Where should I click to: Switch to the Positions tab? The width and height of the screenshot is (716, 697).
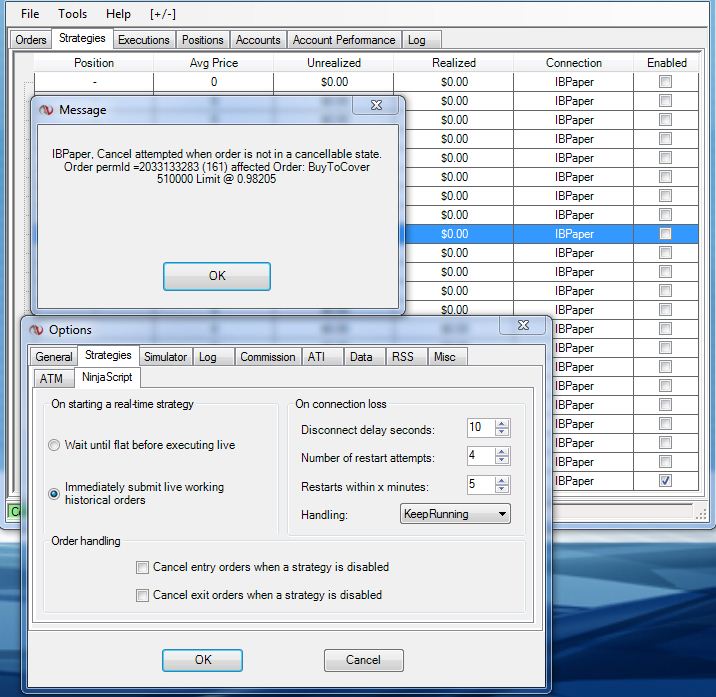(x=202, y=40)
